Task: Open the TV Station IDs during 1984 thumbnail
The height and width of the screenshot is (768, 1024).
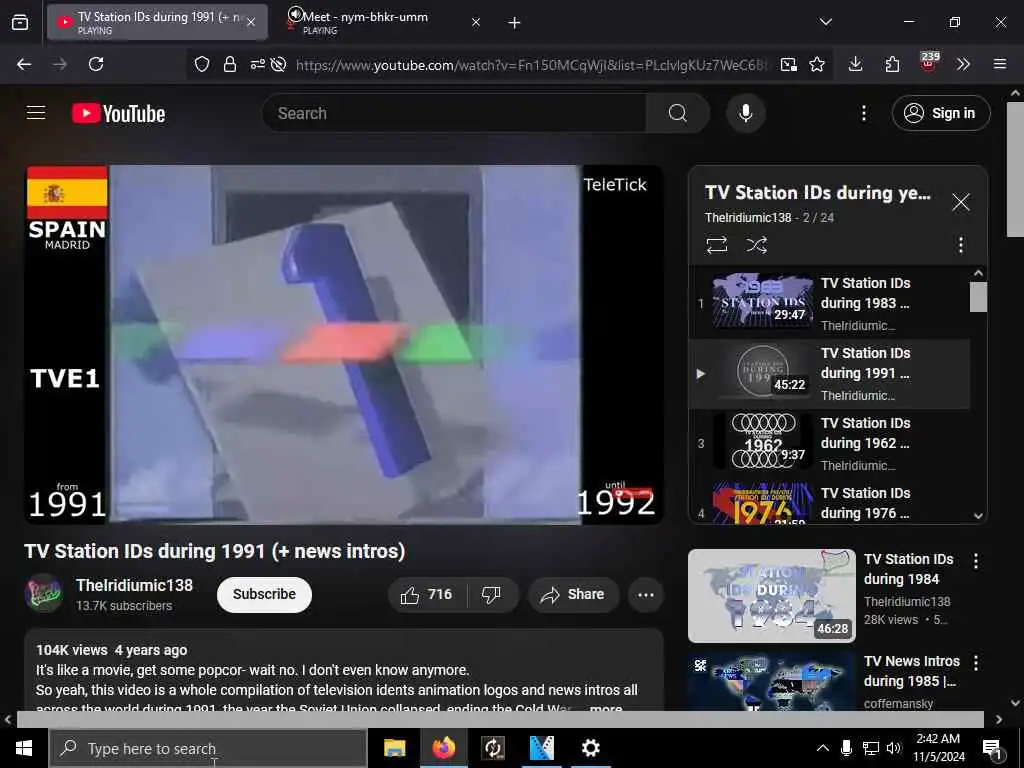Action: click(772, 596)
